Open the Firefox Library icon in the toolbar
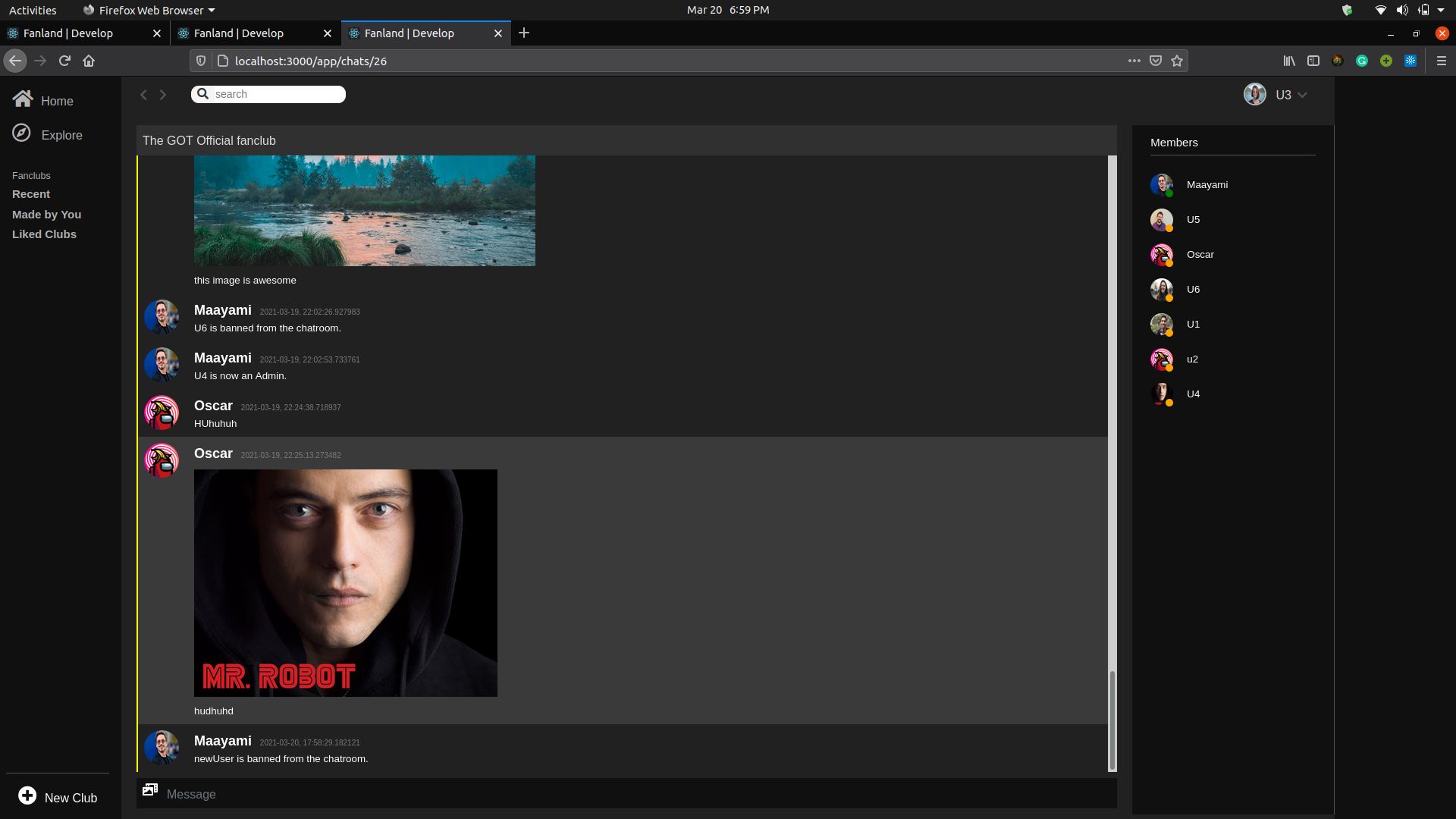 point(1289,61)
